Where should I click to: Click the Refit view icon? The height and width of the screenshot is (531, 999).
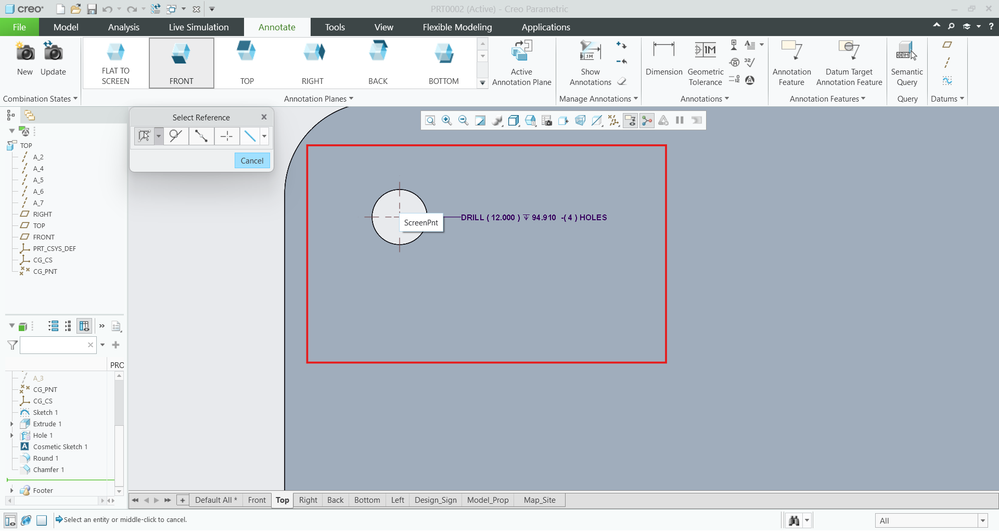430,121
